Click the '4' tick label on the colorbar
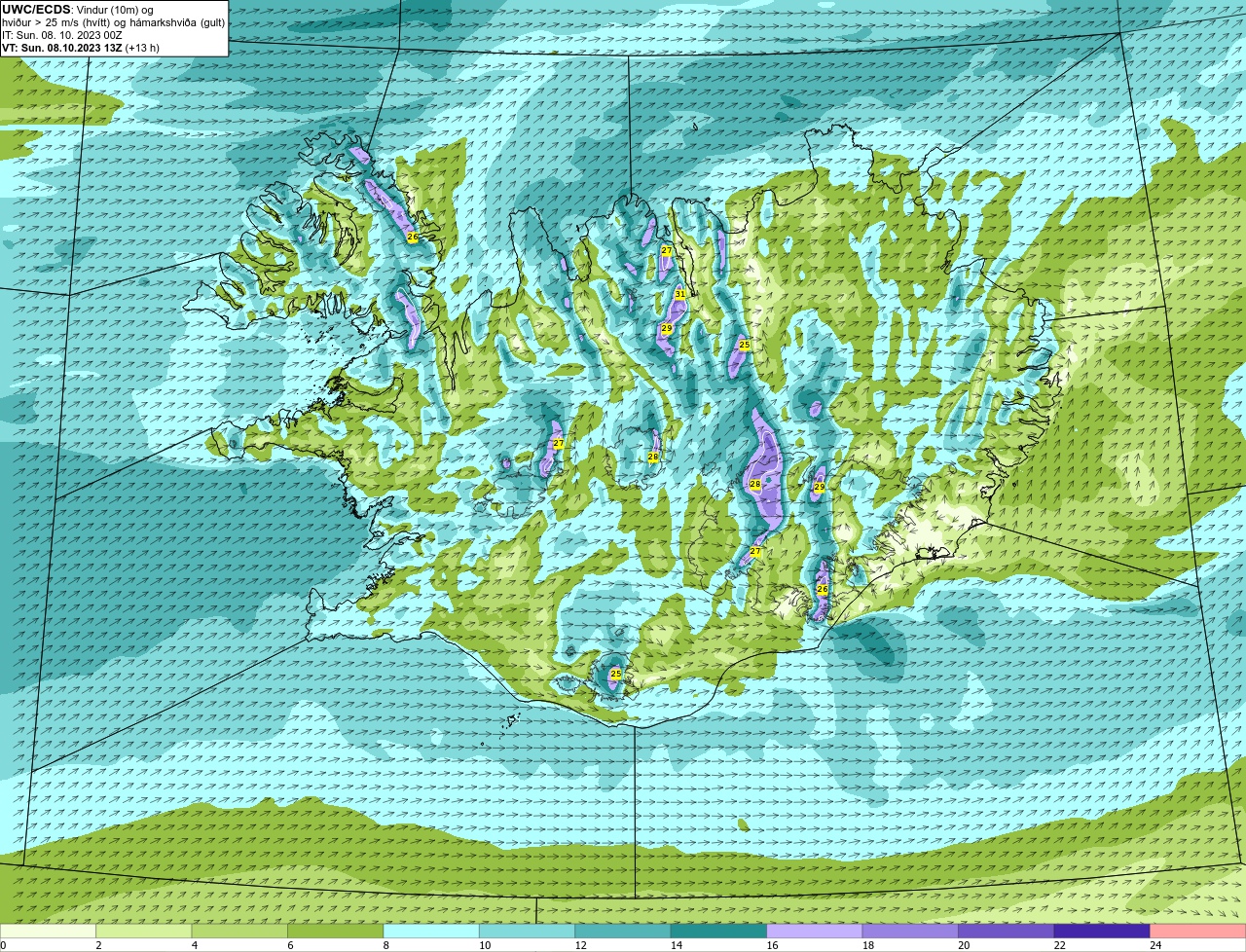 (x=195, y=945)
